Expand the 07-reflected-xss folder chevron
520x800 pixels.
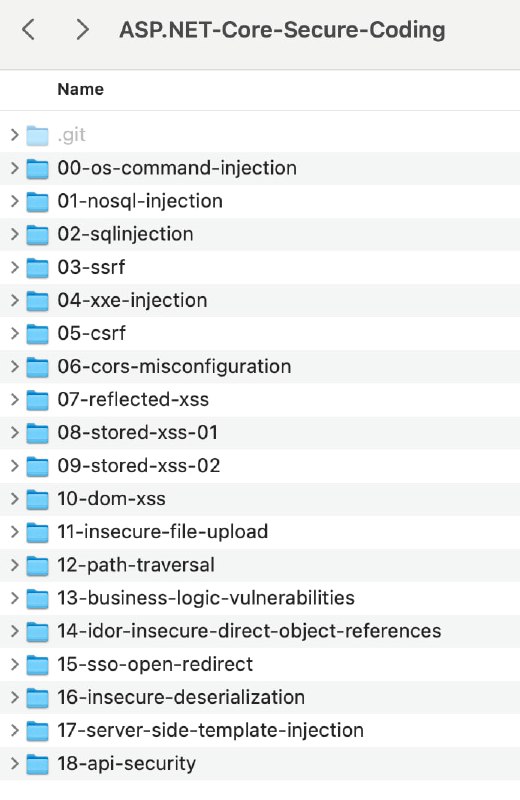tap(15, 399)
